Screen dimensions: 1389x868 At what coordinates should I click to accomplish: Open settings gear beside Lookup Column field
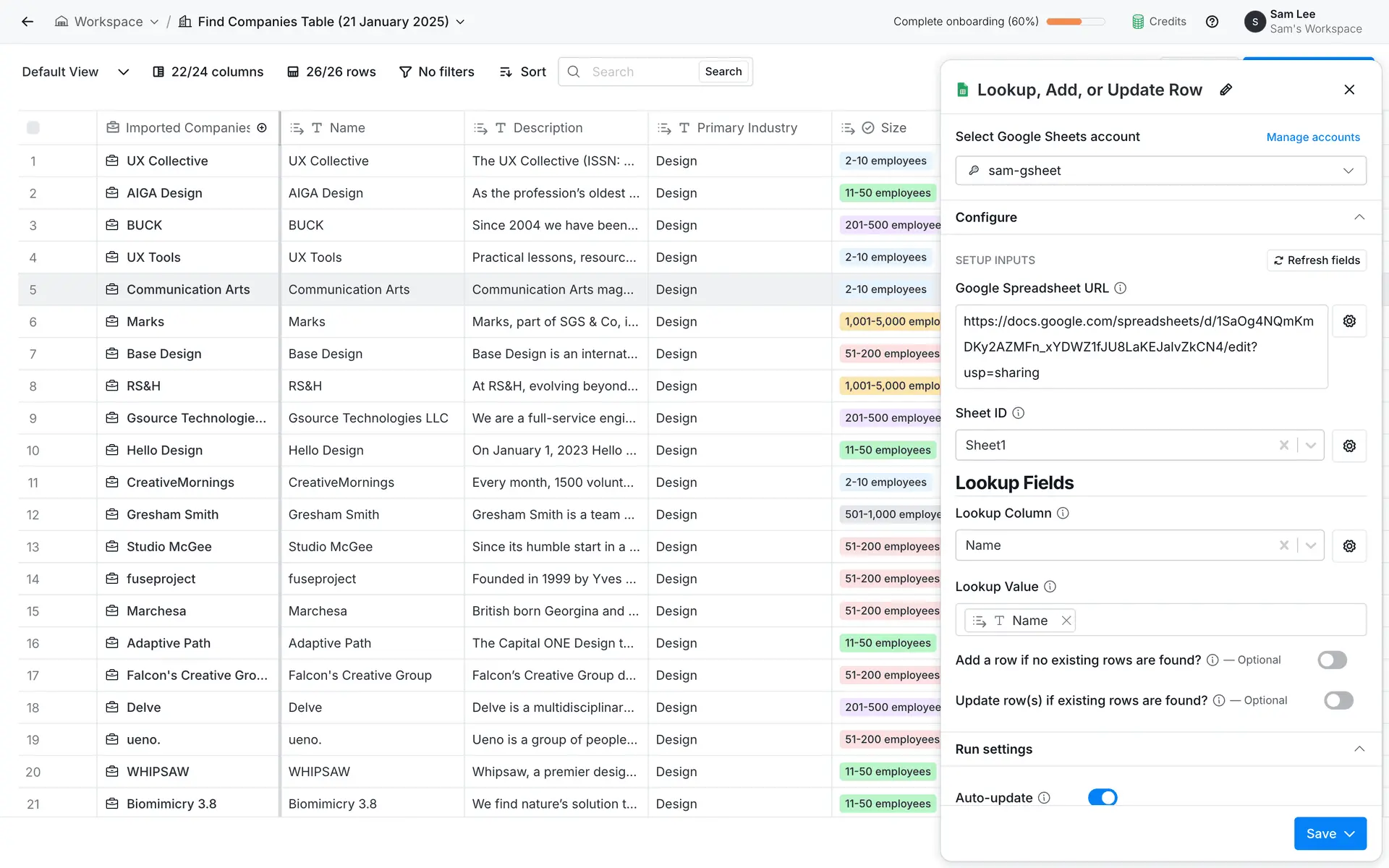click(x=1349, y=546)
